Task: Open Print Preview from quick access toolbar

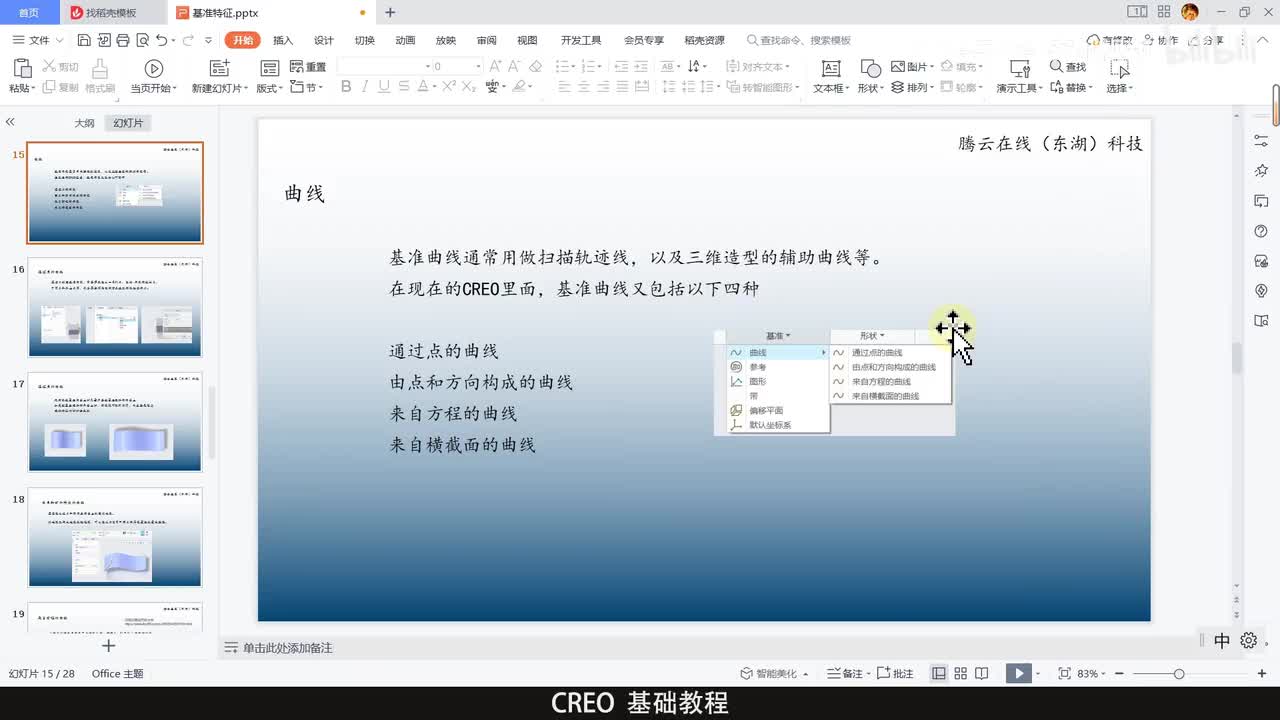Action: pos(141,40)
